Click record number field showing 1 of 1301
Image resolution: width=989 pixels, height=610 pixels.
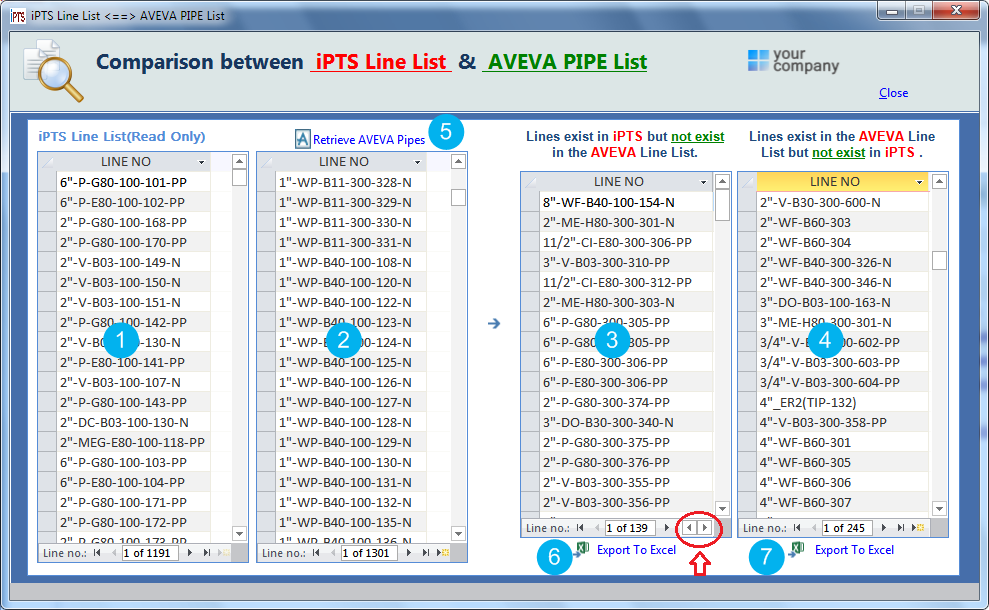click(369, 553)
